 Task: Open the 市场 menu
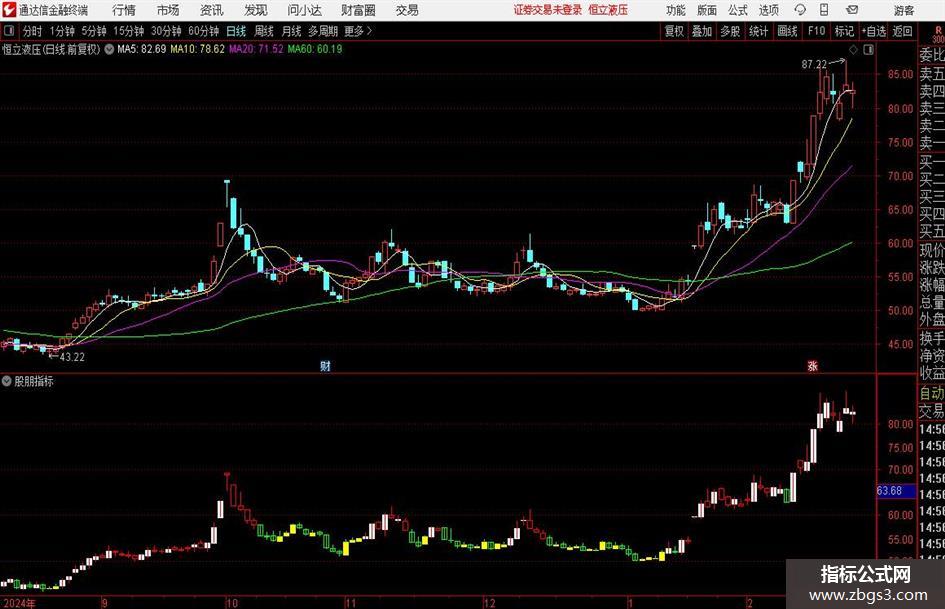click(x=168, y=10)
